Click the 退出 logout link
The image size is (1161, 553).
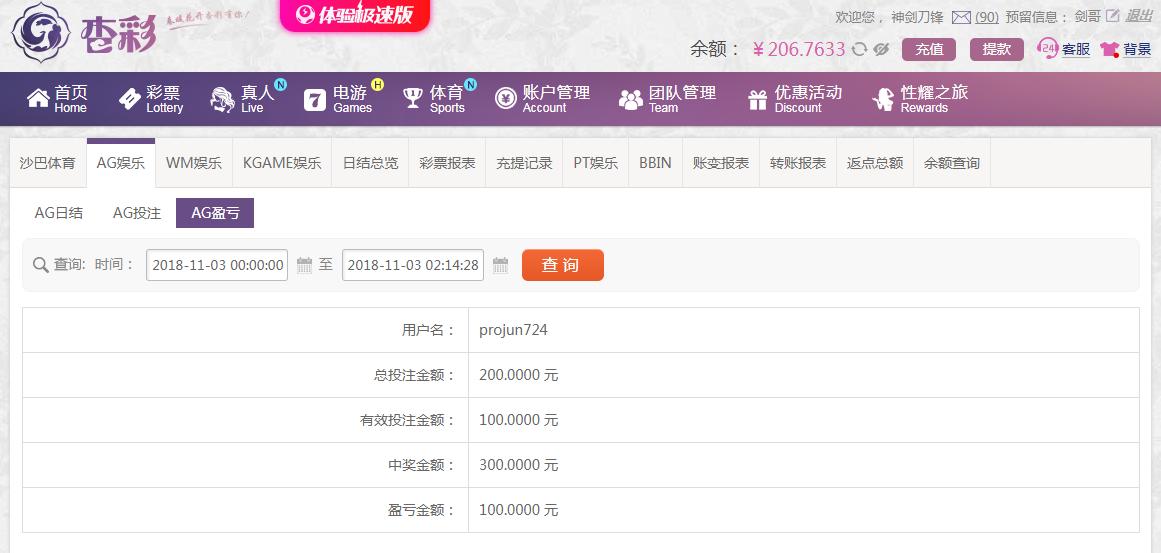(1139, 16)
